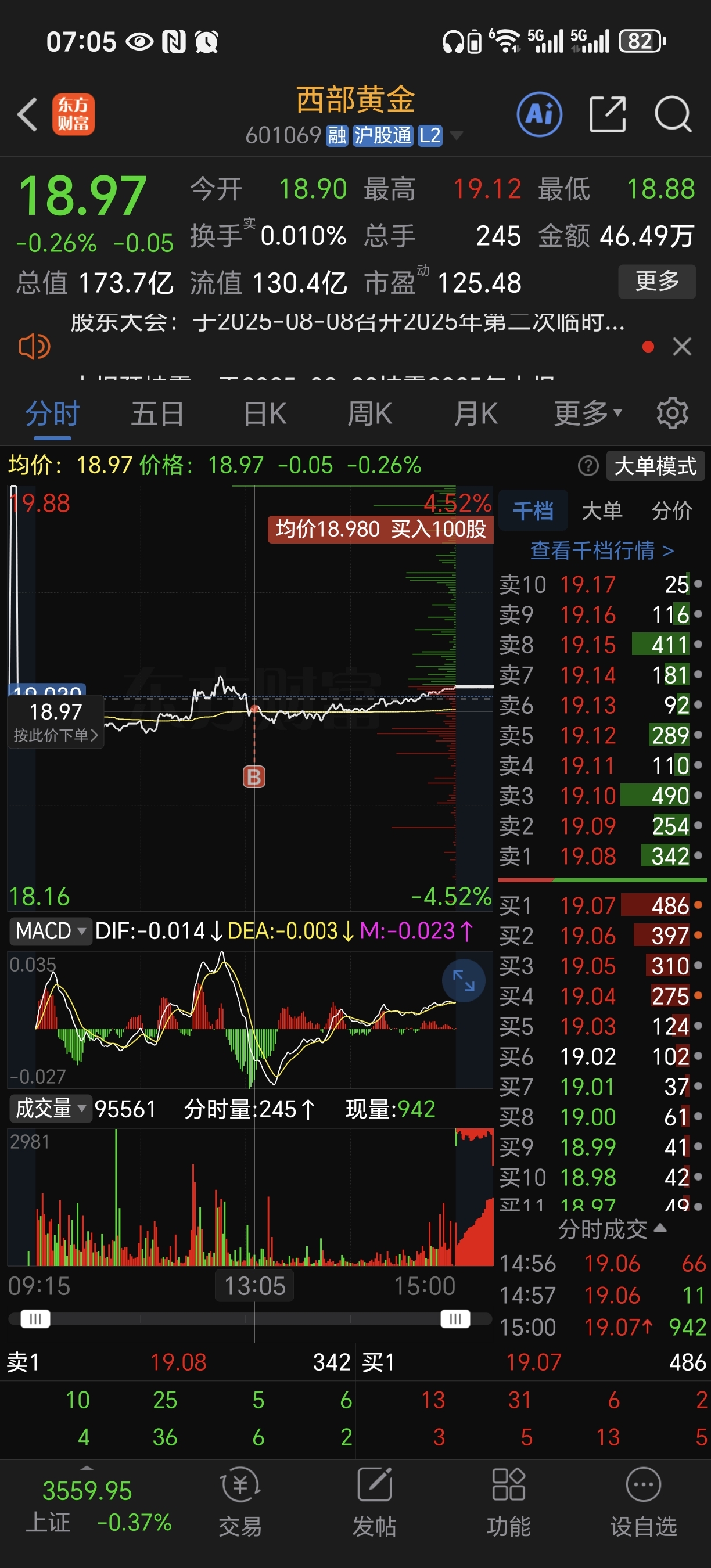The image size is (711, 1568).
Task: Select 卖10 row at 19.17
Action: point(601,584)
